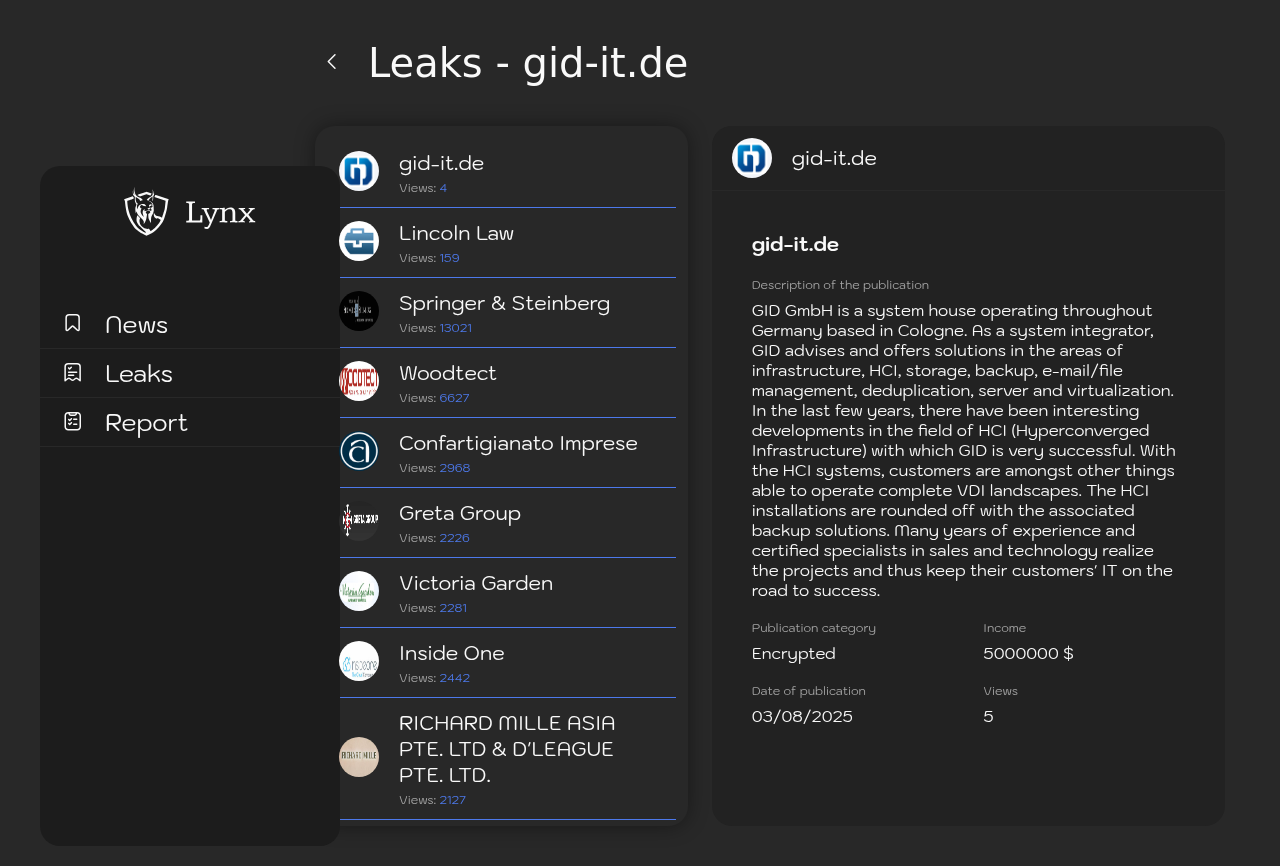Click the back arrow next to Leaks title
The height and width of the screenshot is (866, 1280).
332,62
